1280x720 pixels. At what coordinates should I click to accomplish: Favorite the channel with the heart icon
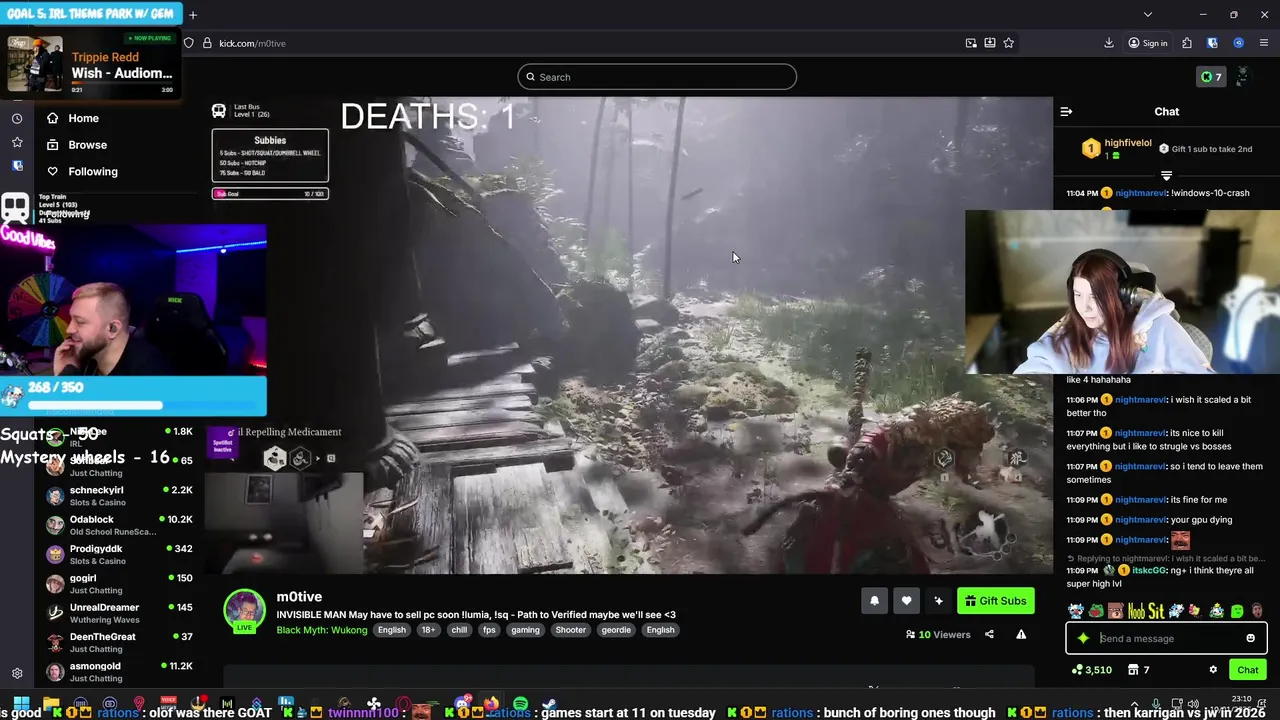point(906,600)
